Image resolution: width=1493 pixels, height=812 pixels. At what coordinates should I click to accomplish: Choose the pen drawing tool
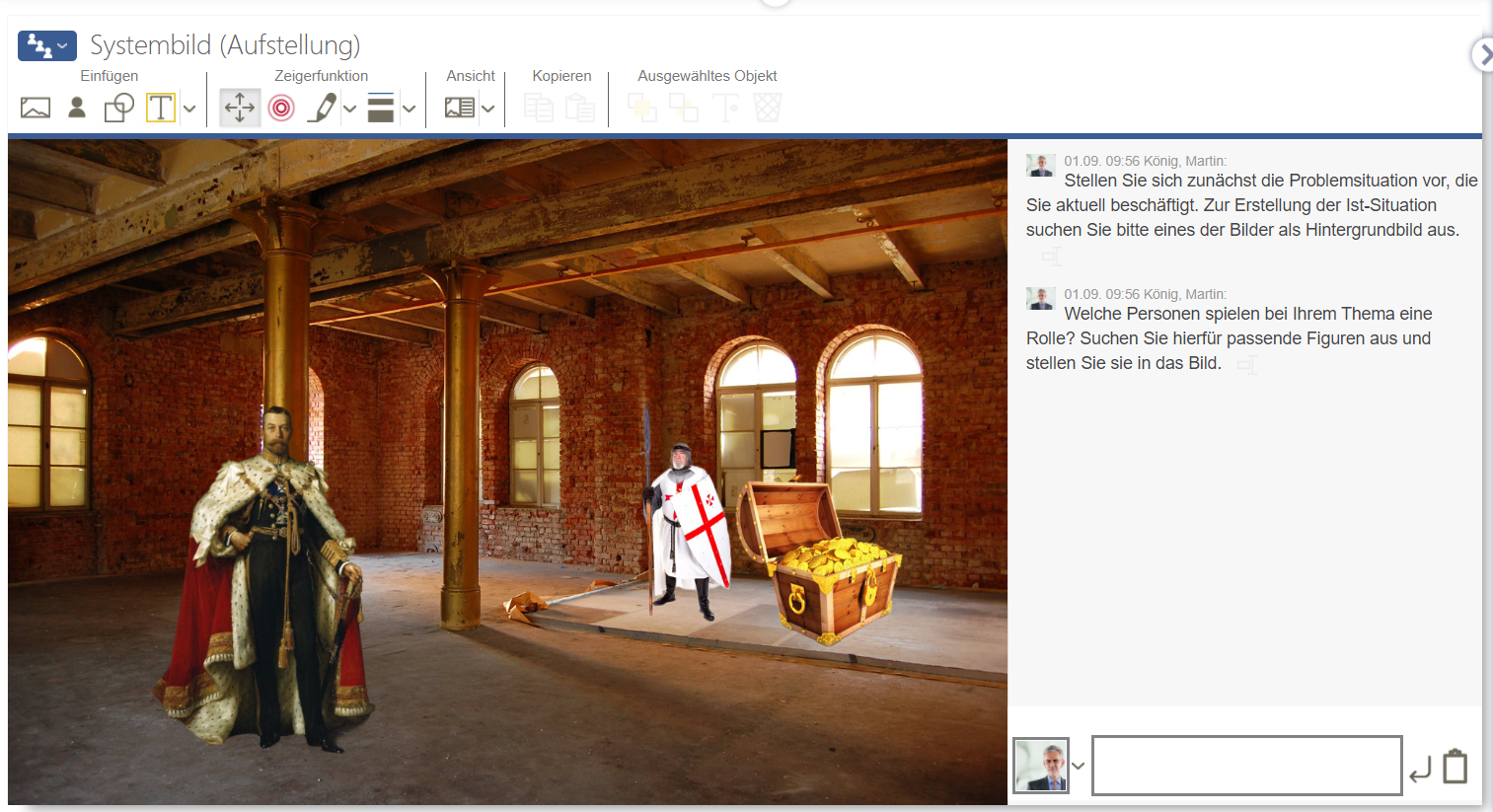[x=322, y=108]
